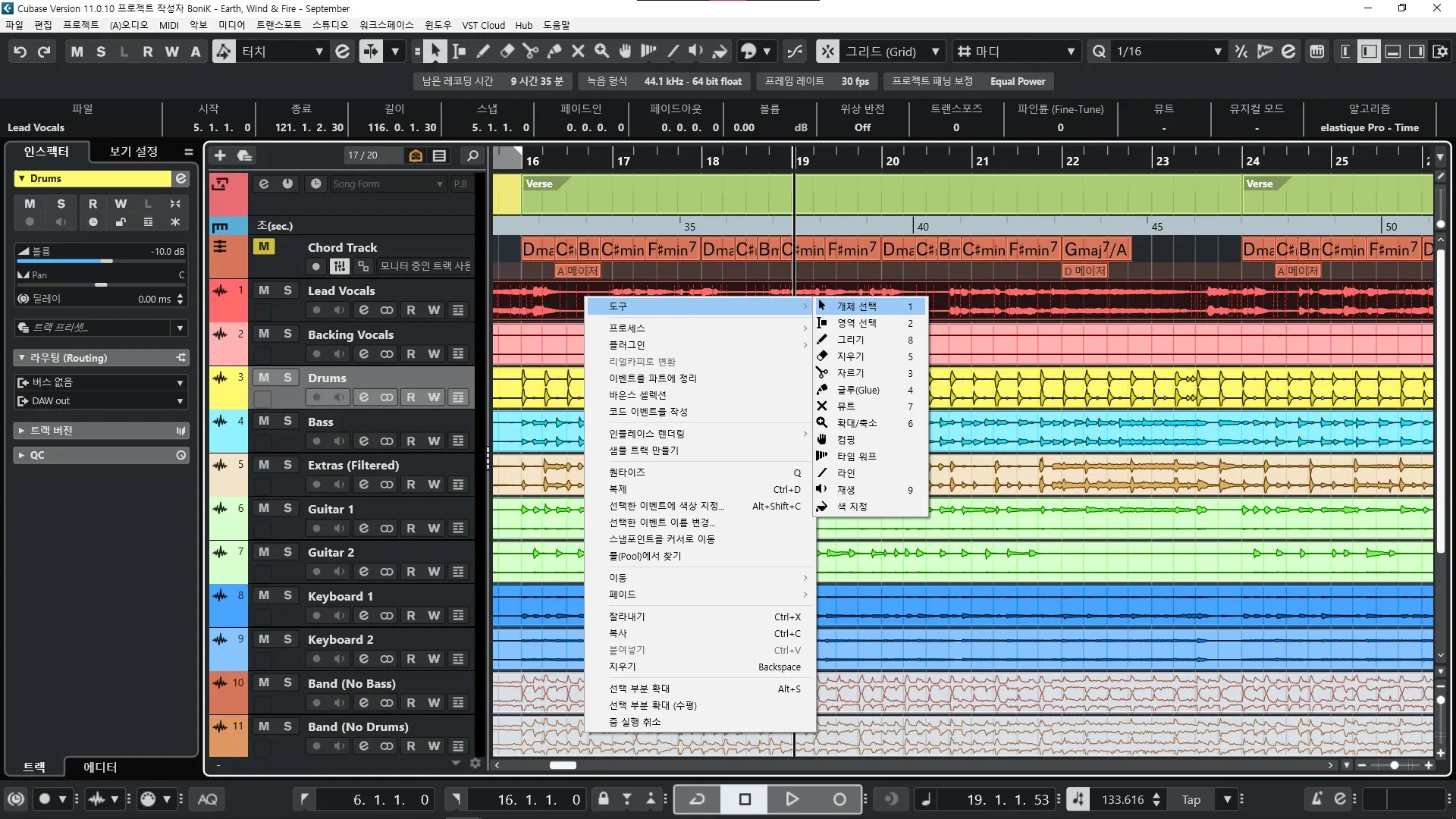
Task: Click AQ auto-quantize button
Action: click(207, 799)
